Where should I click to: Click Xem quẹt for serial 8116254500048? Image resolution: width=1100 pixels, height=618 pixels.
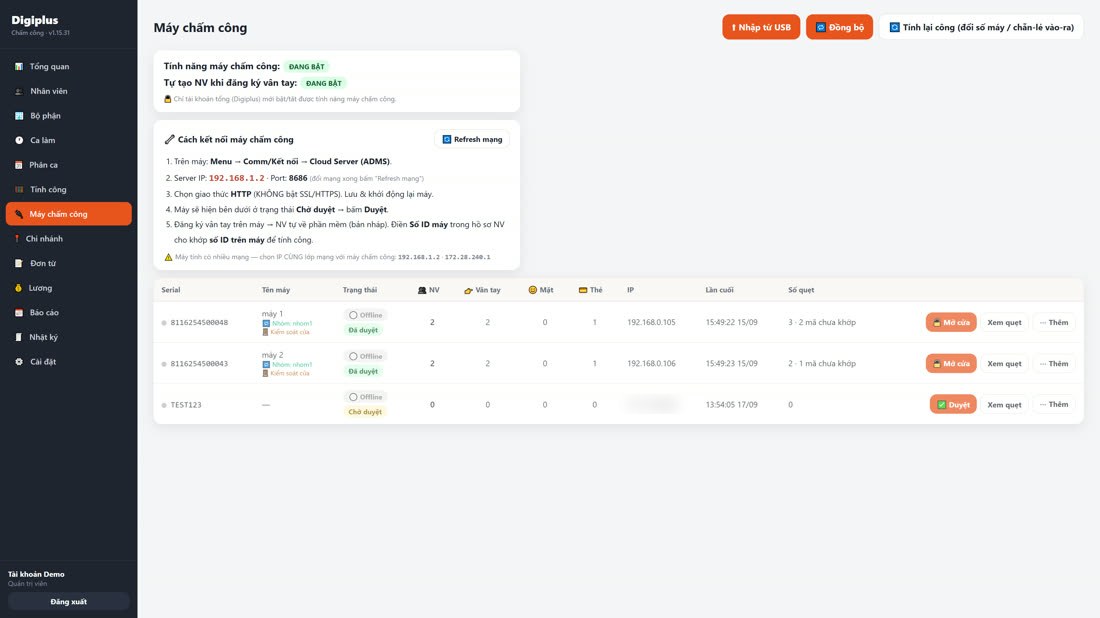tap(1005, 322)
